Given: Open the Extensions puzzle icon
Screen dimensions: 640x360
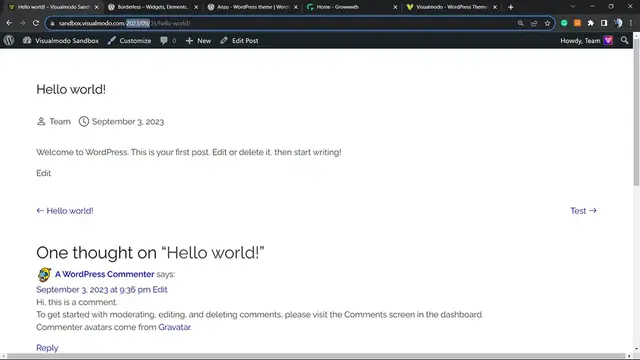Looking at the screenshot, I should click(x=591, y=23).
